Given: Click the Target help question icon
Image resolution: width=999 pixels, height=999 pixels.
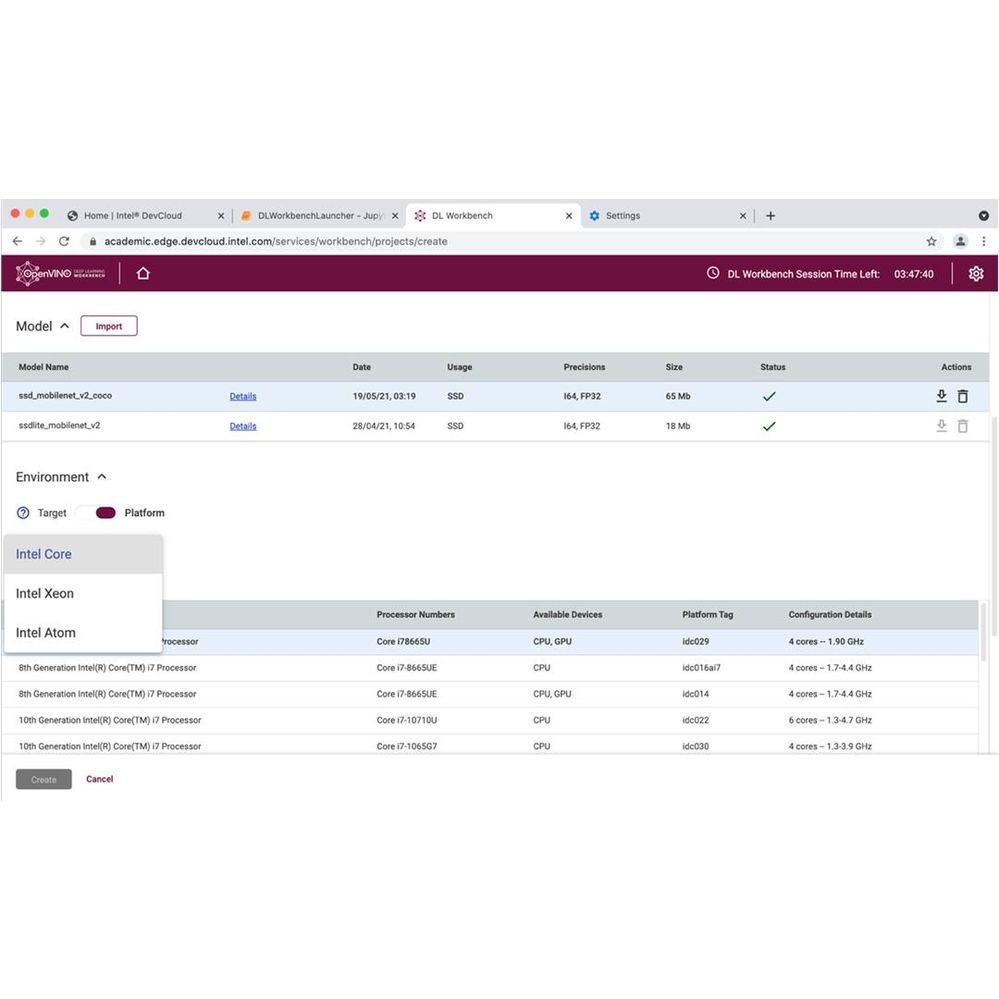Looking at the screenshot, I should pos(23,513).
